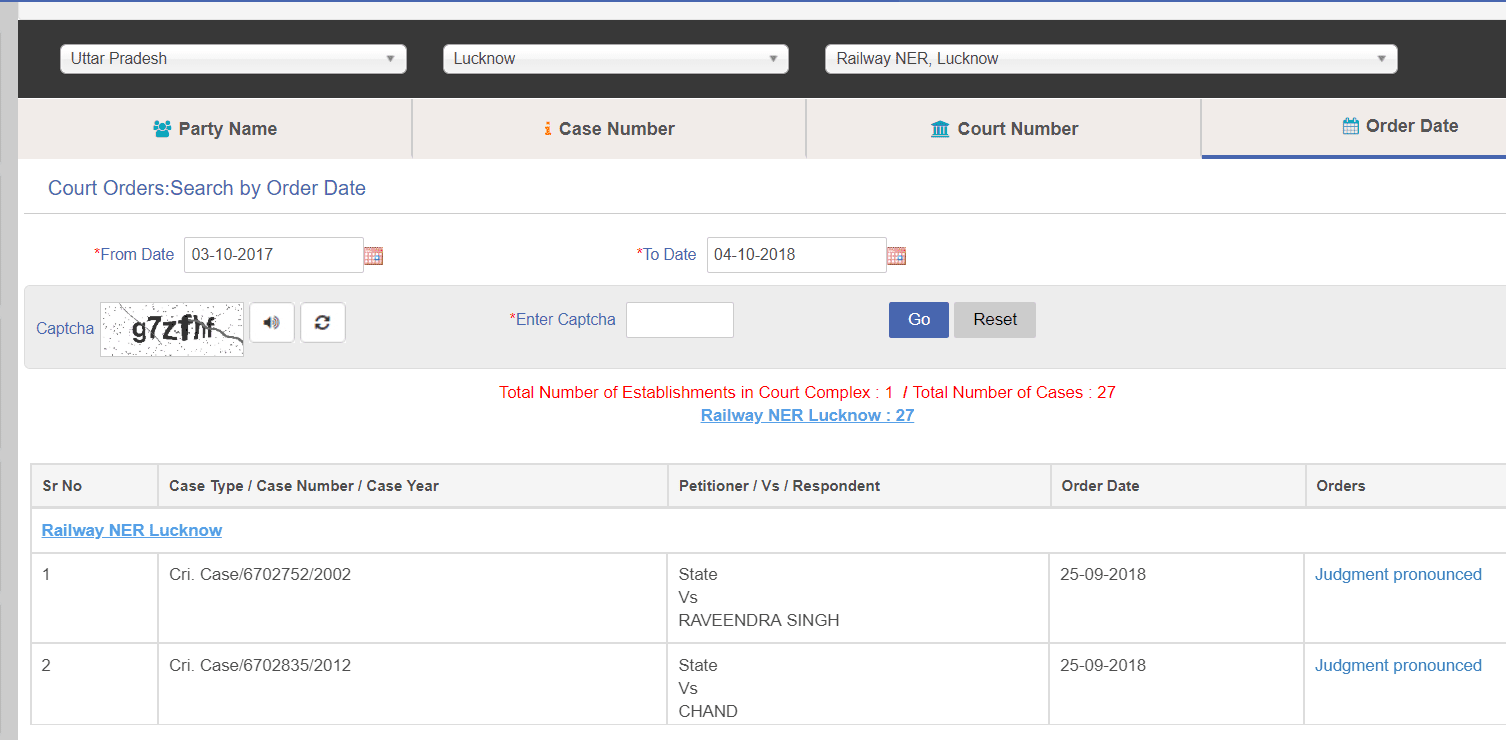The image size is (1506, 740).
Task: Open the To Date calendar picker icon
Action: pyautogui.click(x=896, y=256)
